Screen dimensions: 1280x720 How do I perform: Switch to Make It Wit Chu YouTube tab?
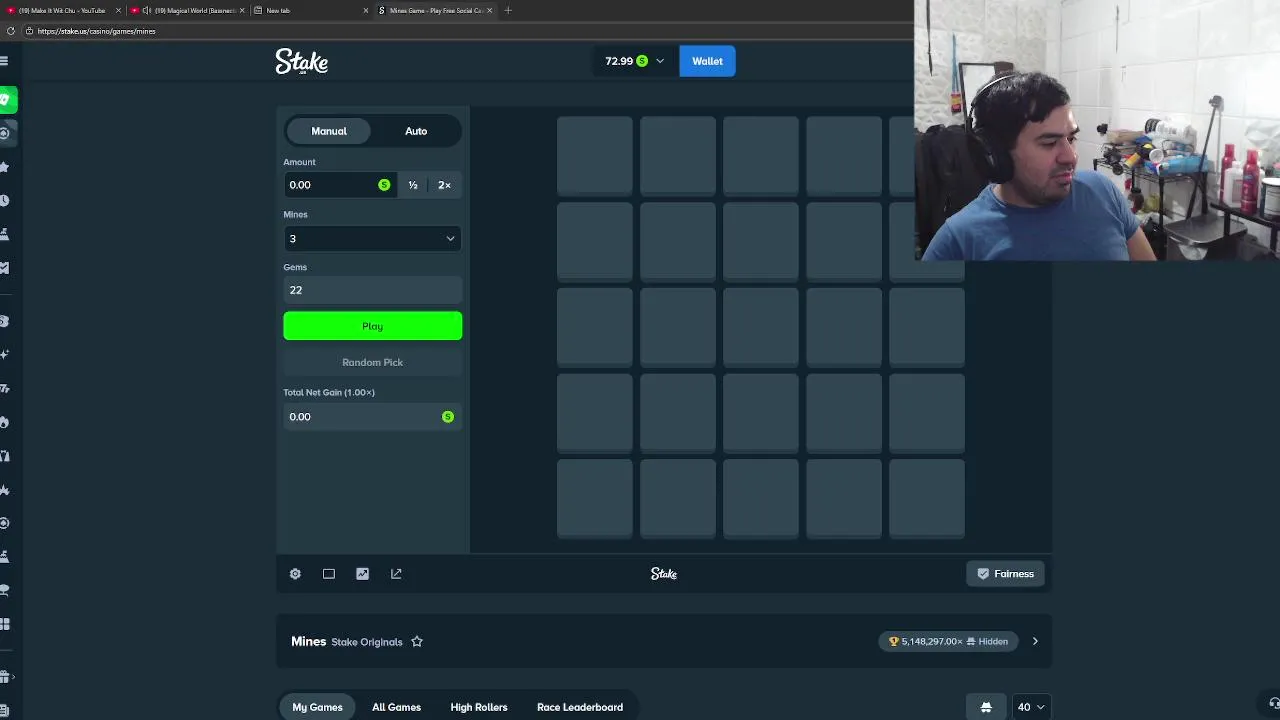click(62, 10)
